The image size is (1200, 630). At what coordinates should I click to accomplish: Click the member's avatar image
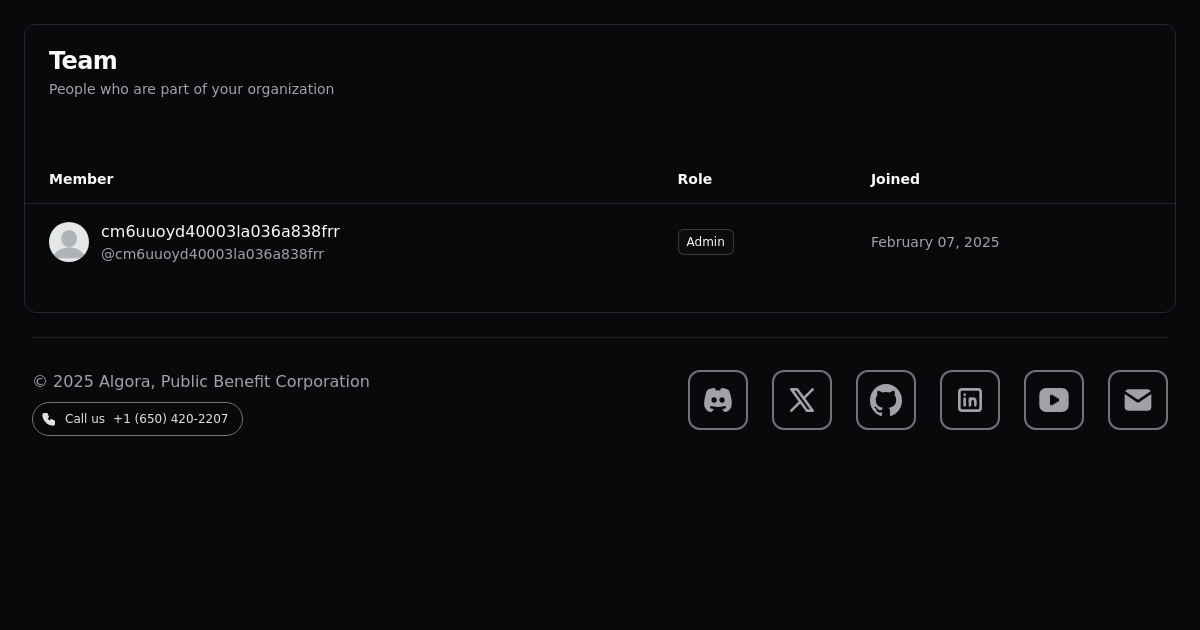[x=69, y=242]
